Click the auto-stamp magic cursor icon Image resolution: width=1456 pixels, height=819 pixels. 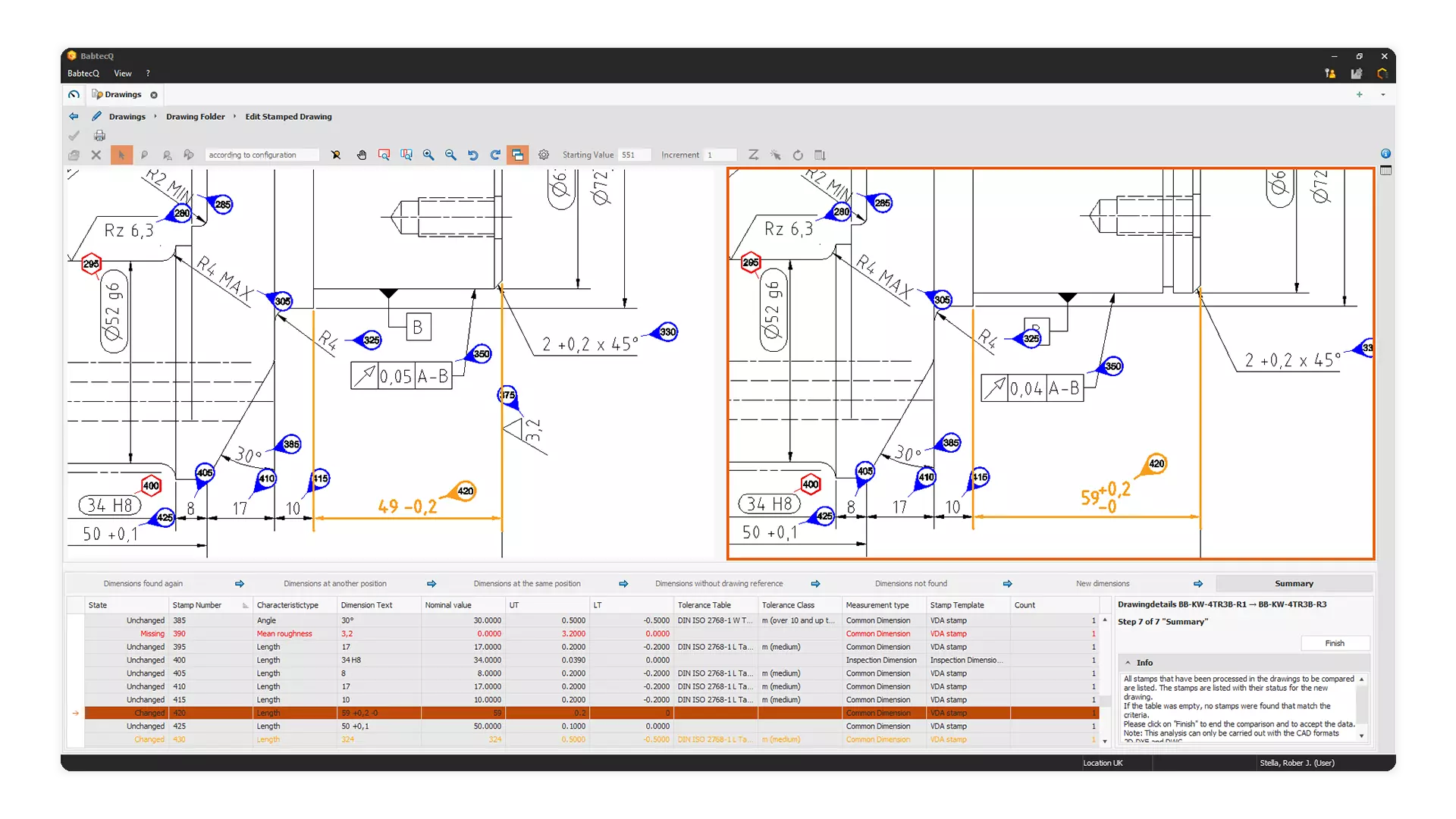pyautogui.click(x=776, y=155)
